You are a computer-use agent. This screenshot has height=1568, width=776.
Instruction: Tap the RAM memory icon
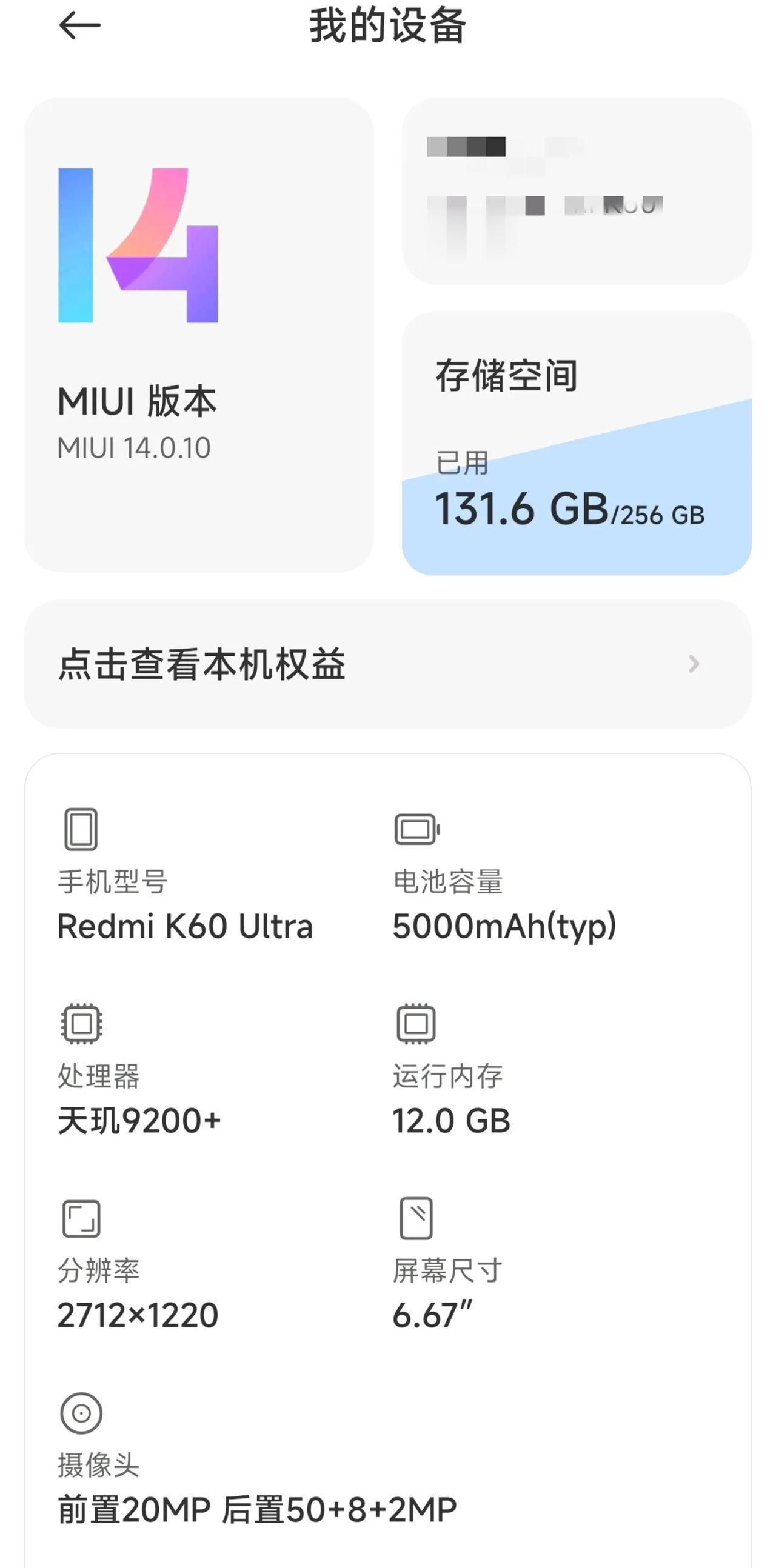pyautogui.click(x=416, y=1024)
